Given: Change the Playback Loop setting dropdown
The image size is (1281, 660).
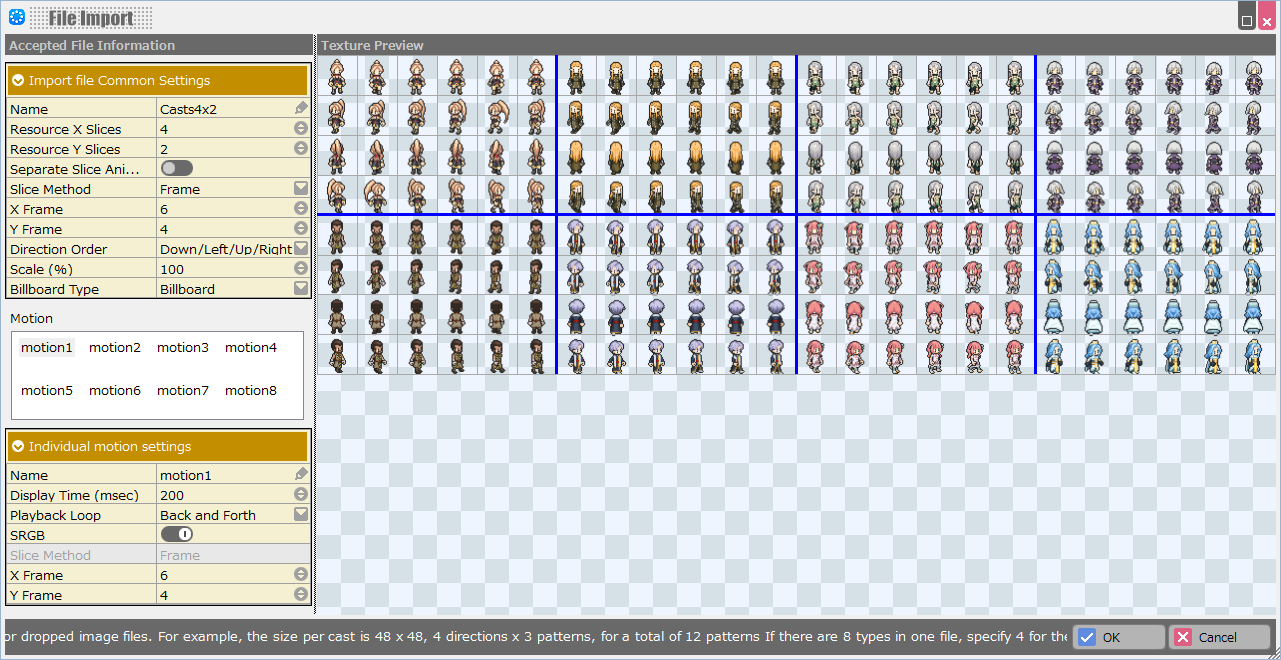Looking at the screenshot, I should [x=301, y=514].
